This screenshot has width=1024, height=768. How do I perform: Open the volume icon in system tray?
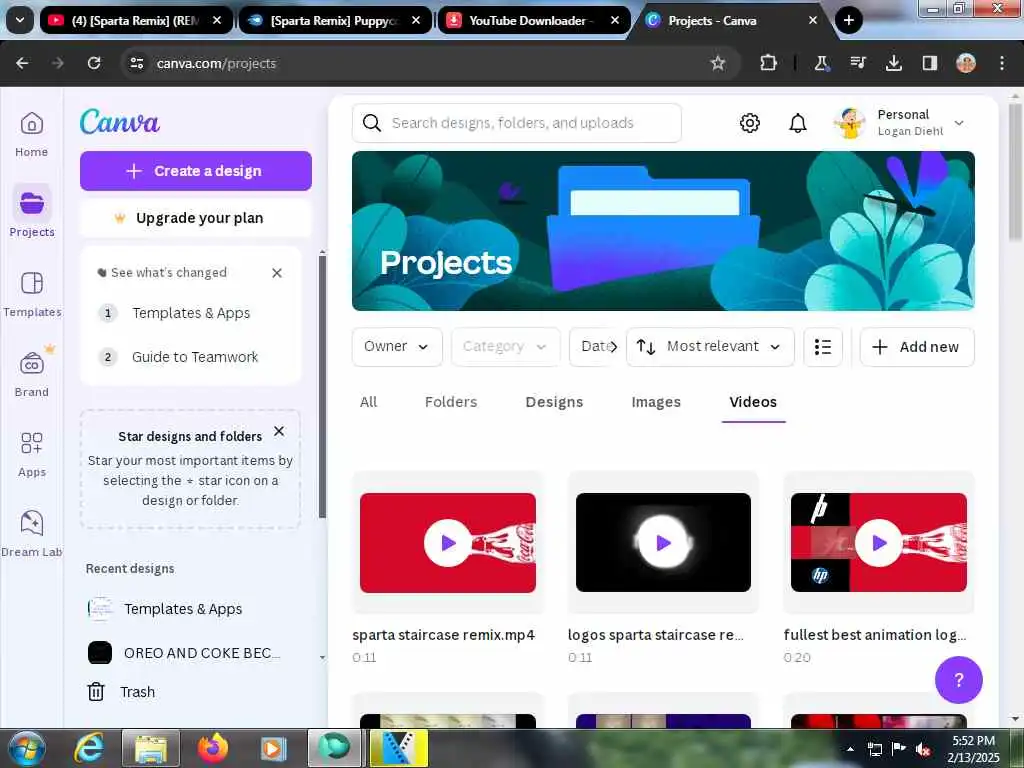923,749
